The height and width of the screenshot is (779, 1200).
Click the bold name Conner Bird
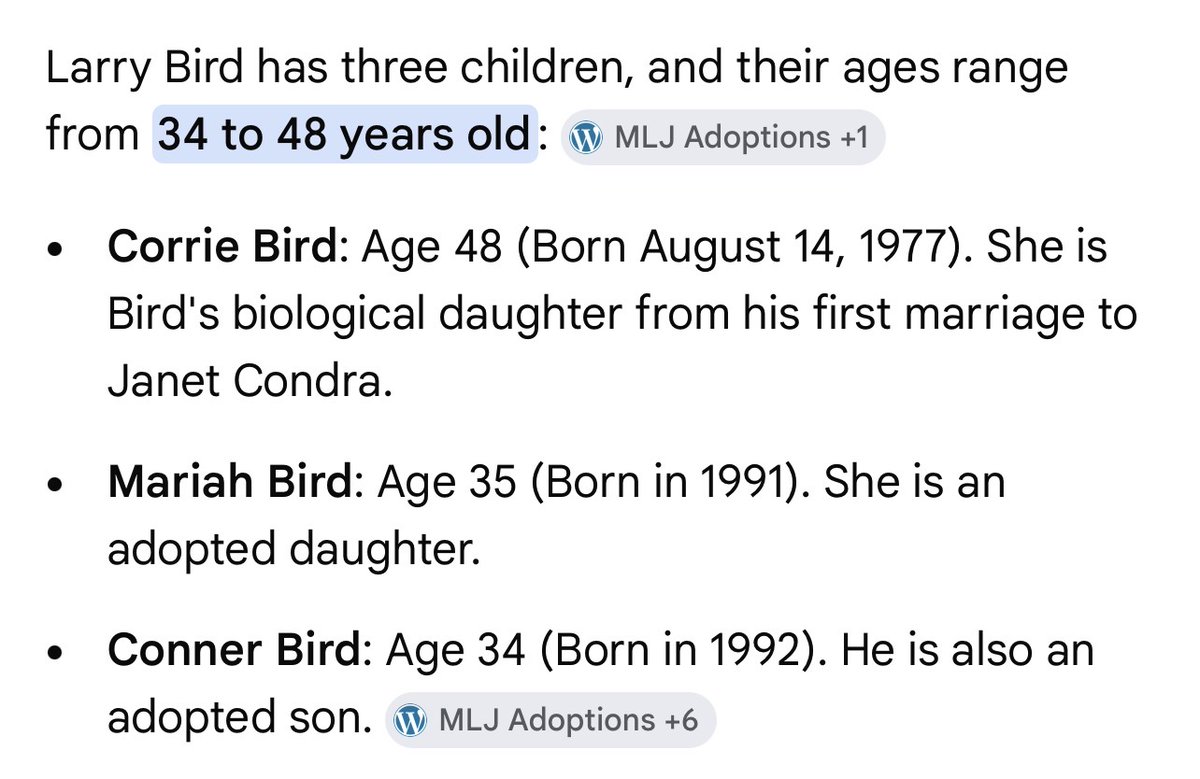[x=232, y=651]
